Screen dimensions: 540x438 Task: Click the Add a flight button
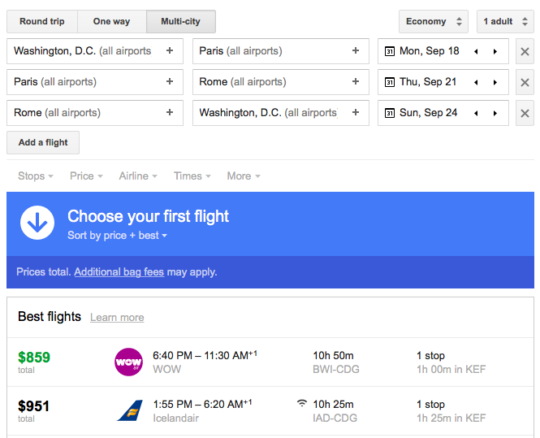coord(43,143)
